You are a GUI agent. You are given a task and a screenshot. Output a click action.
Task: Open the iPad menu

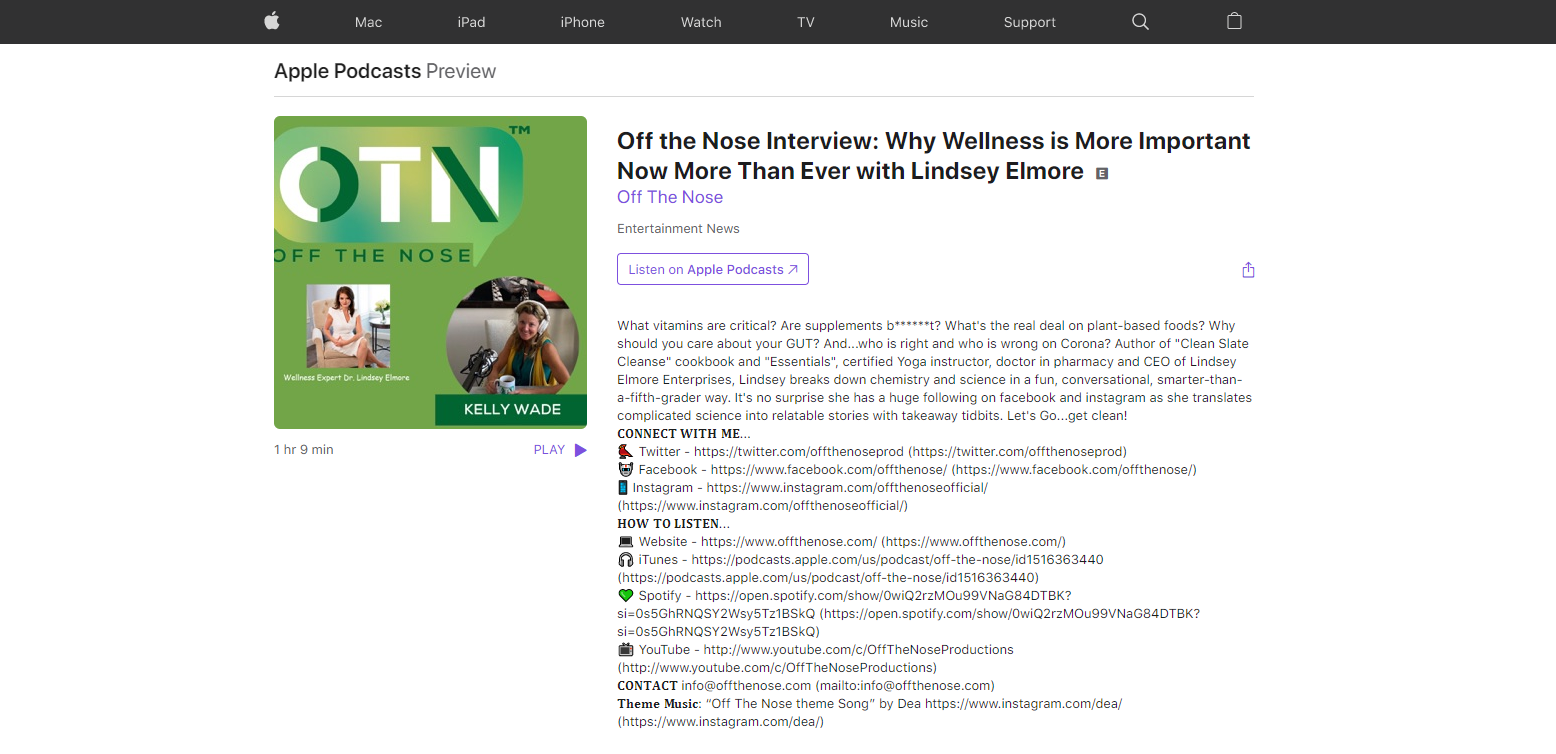click(471, 22)
